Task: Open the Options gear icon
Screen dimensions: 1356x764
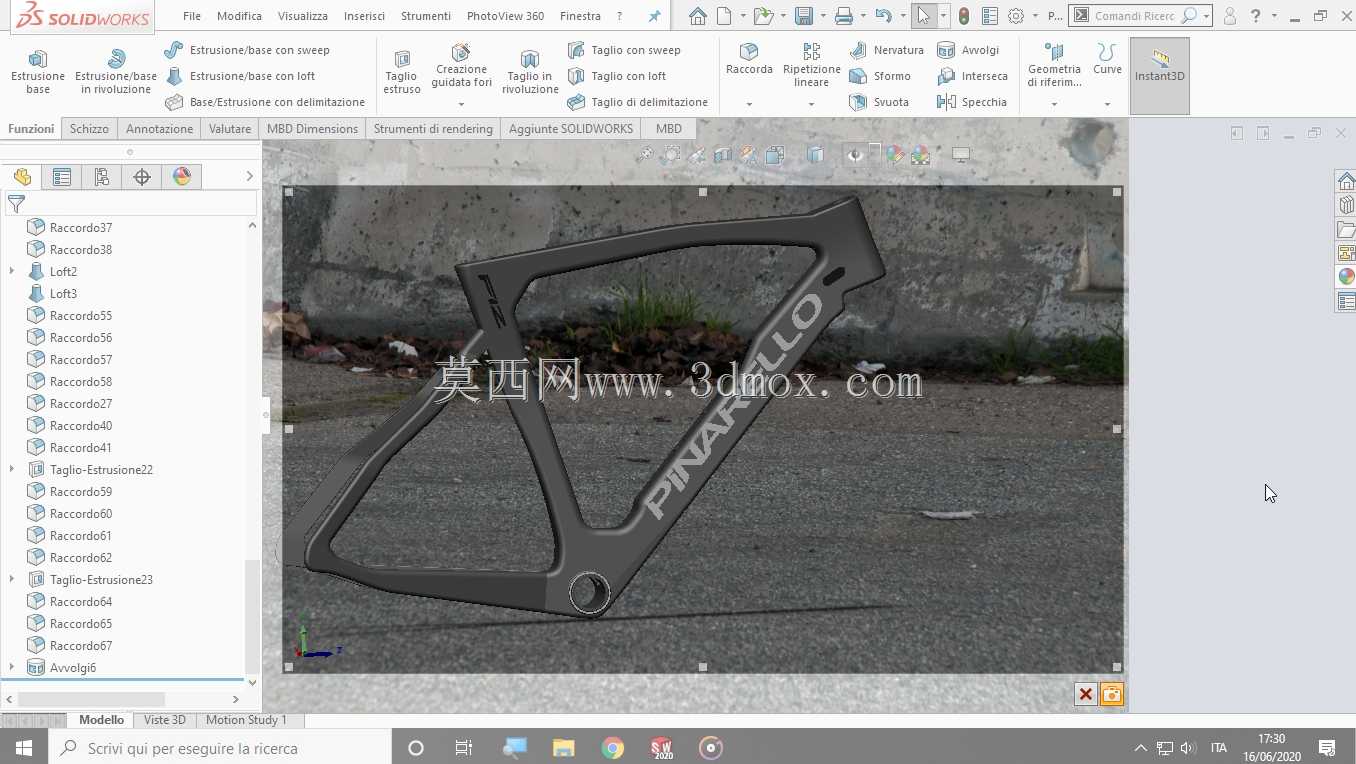Action: 1016,16
